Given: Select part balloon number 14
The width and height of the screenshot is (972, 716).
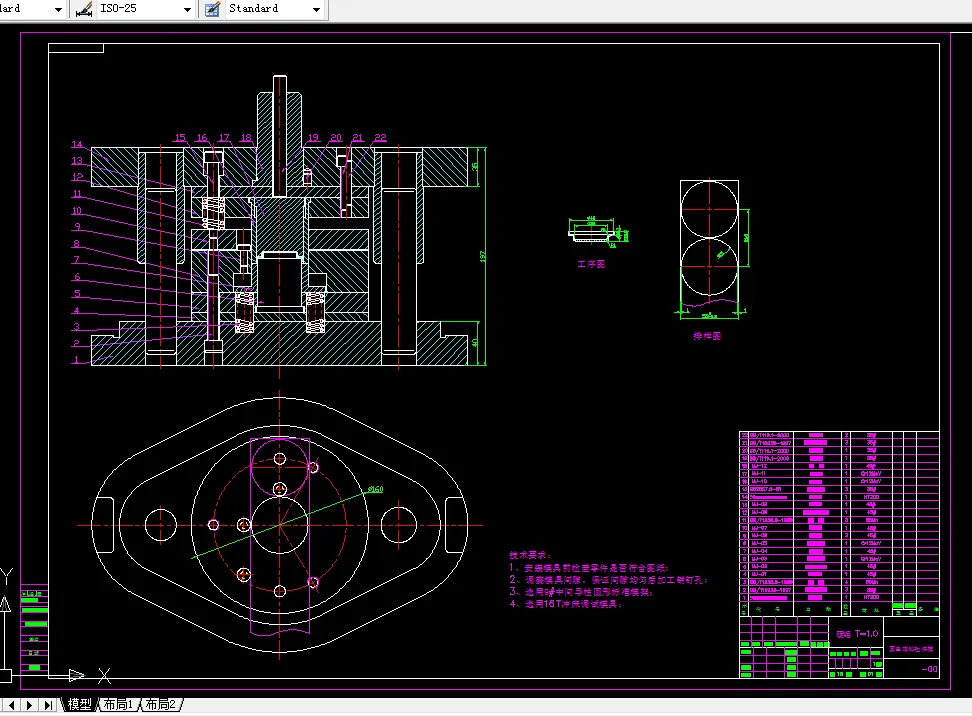Looking at the screenshot, I should (x=77, y=144).
